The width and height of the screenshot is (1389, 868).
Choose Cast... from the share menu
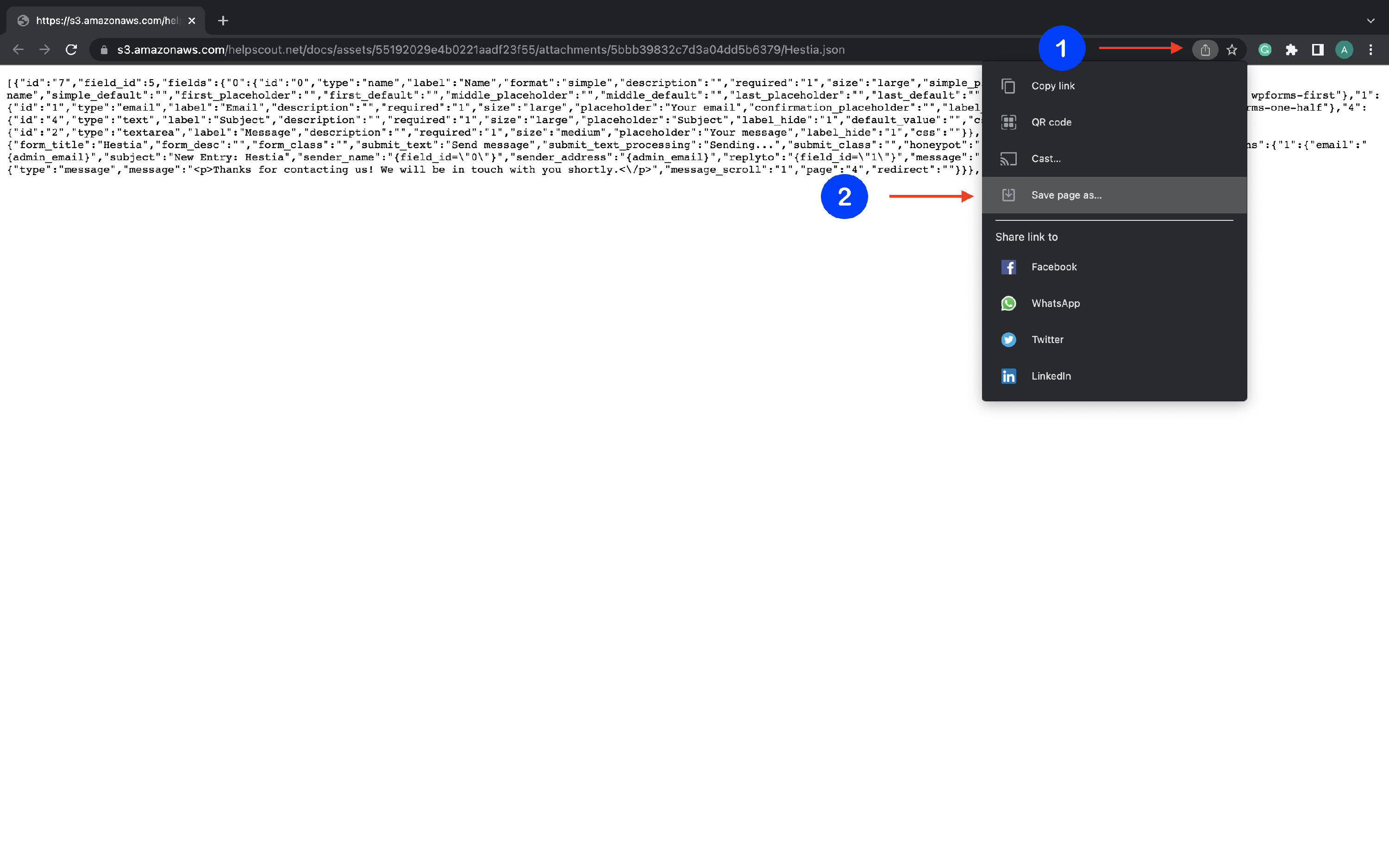tap(1114, 158)
